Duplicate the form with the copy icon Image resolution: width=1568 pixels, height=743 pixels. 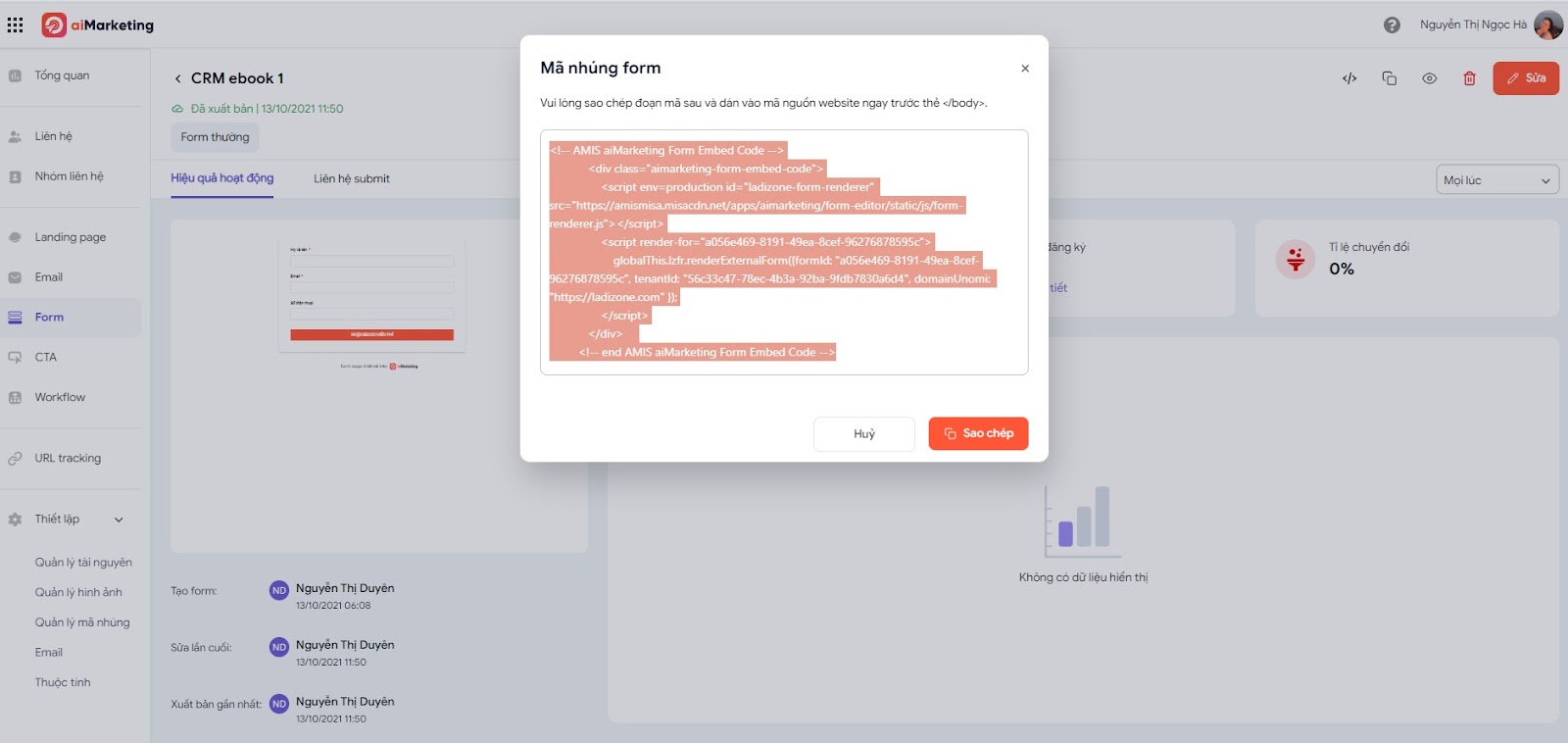pos(1390,78)
